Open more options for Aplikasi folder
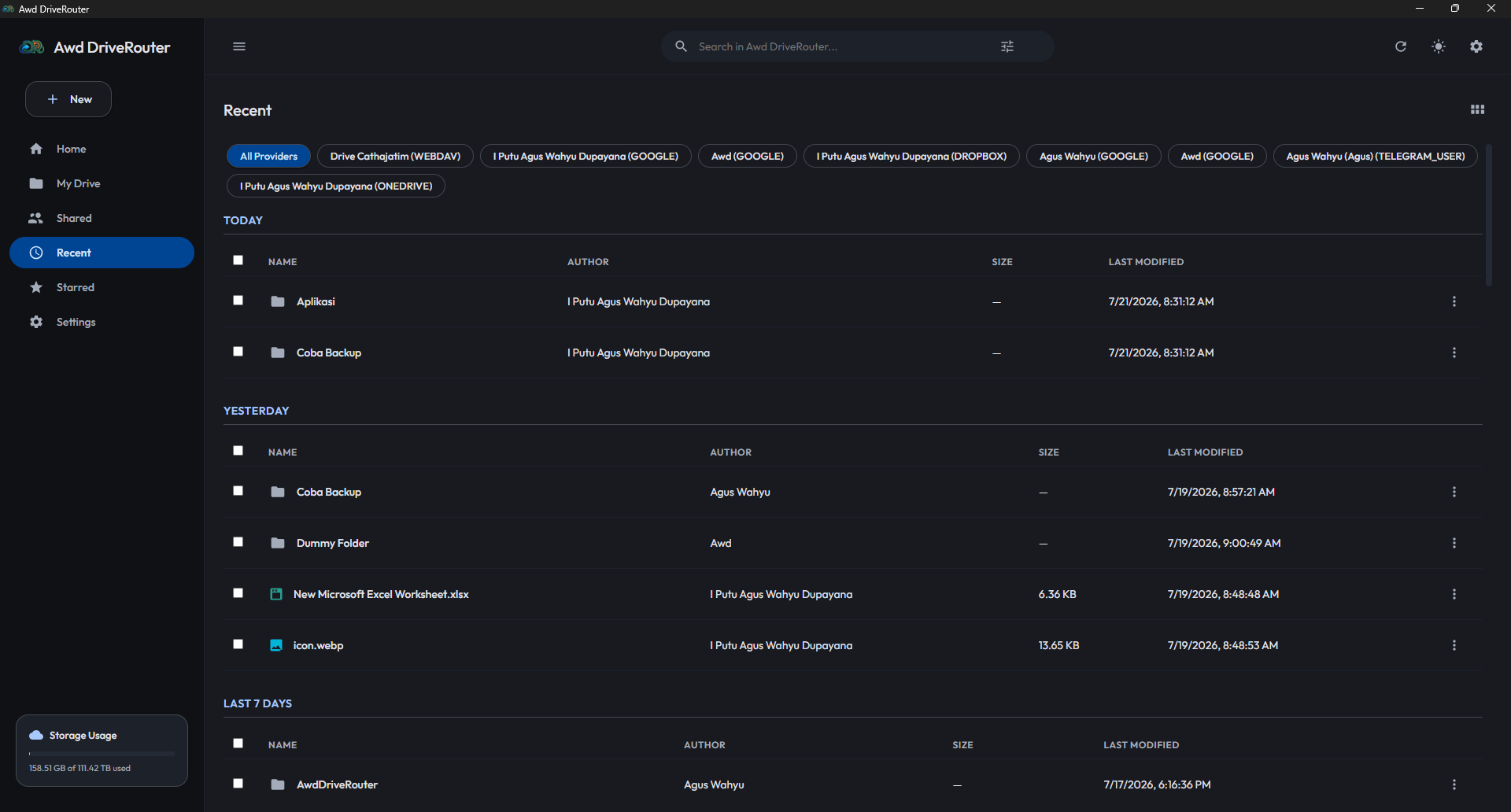This screenshot has width=1511, height=812. pos(1454,301)
